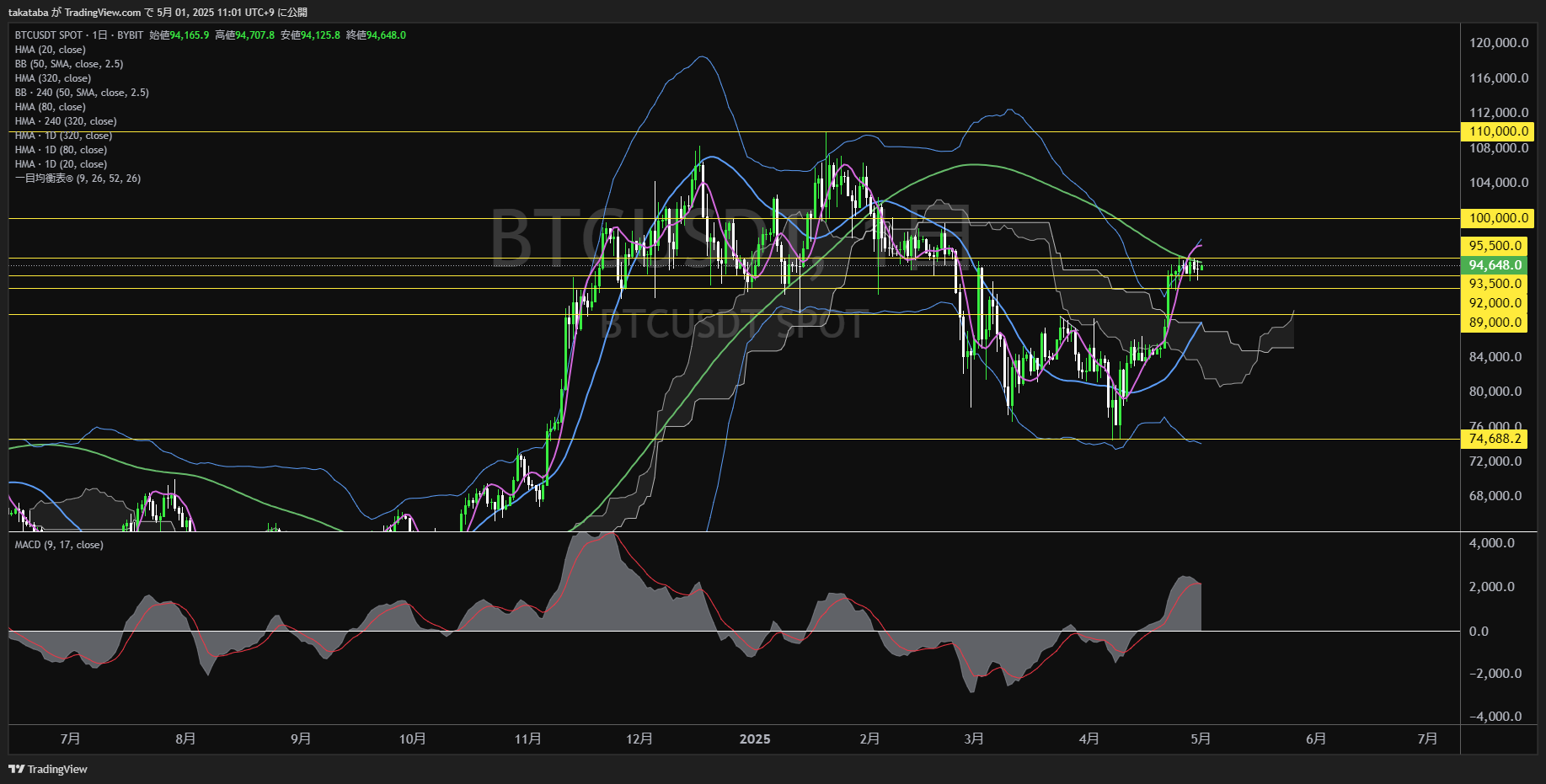The height and width of the screenshot is (784, 1546).
Task: Select the 一目均衡表 (9, 26, 52, 26) legend
Action: coord(78,179)
